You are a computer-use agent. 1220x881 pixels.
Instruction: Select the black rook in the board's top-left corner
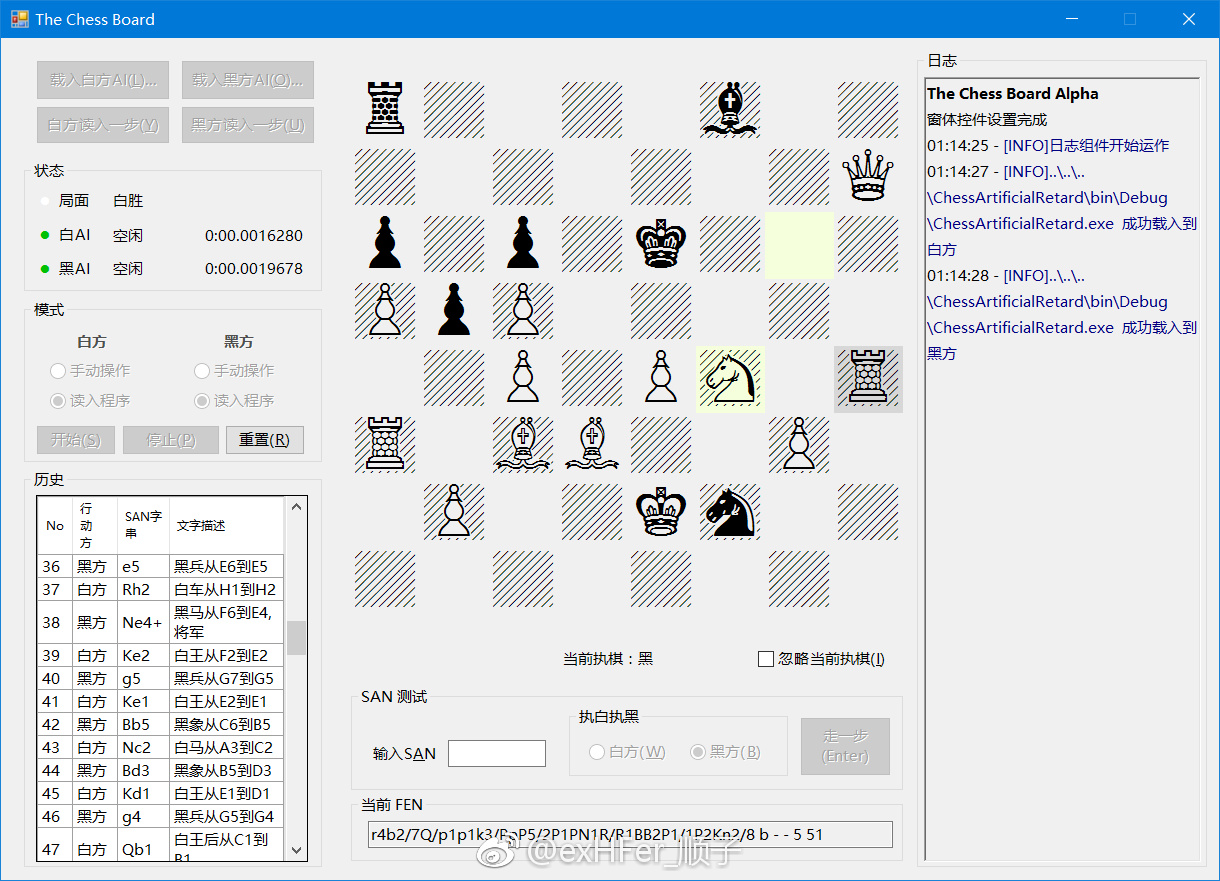pyautogui.click(x=385, y=109)
